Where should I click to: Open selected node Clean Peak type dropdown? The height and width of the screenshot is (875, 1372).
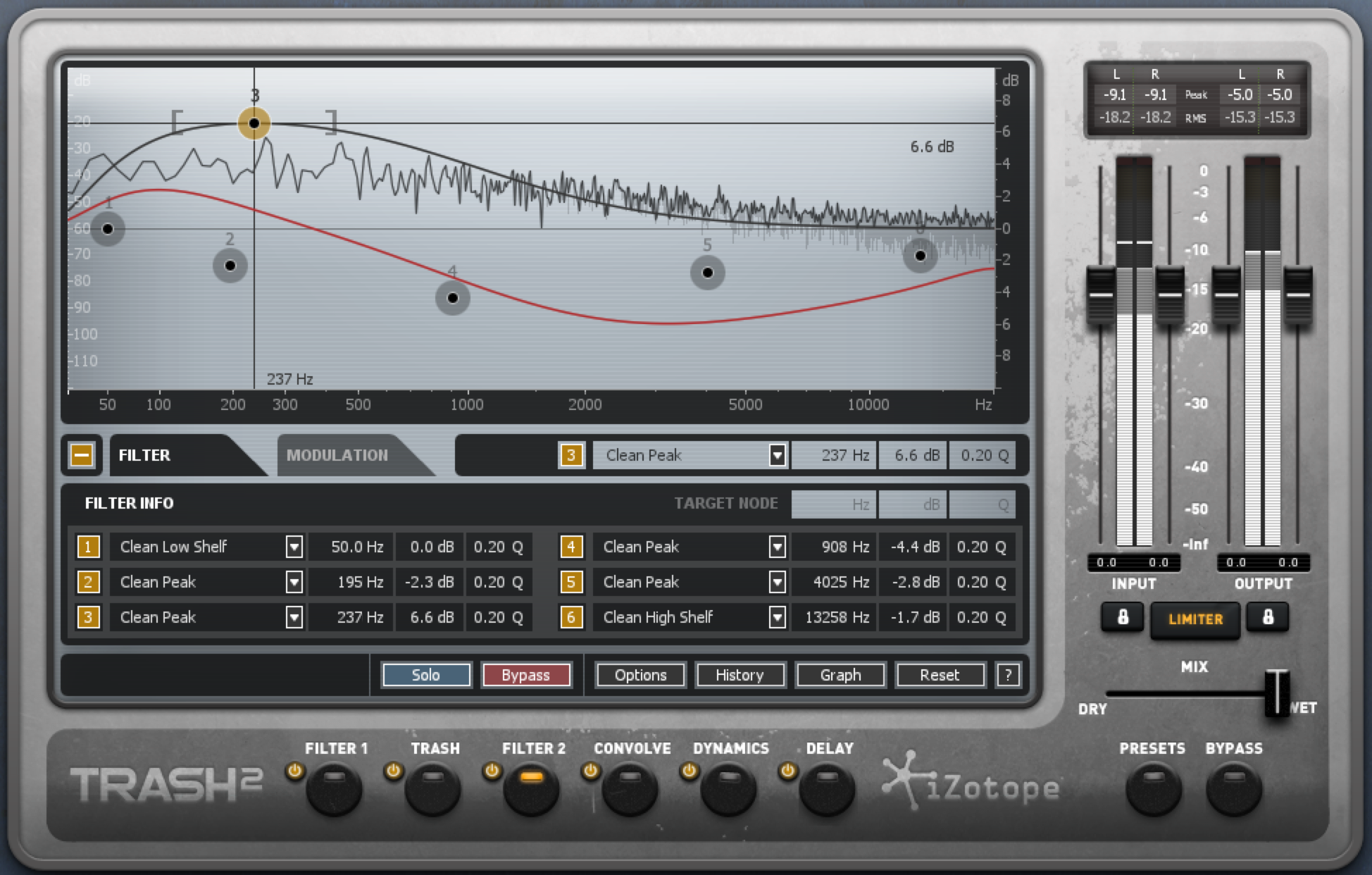click(x=777, y=456)
